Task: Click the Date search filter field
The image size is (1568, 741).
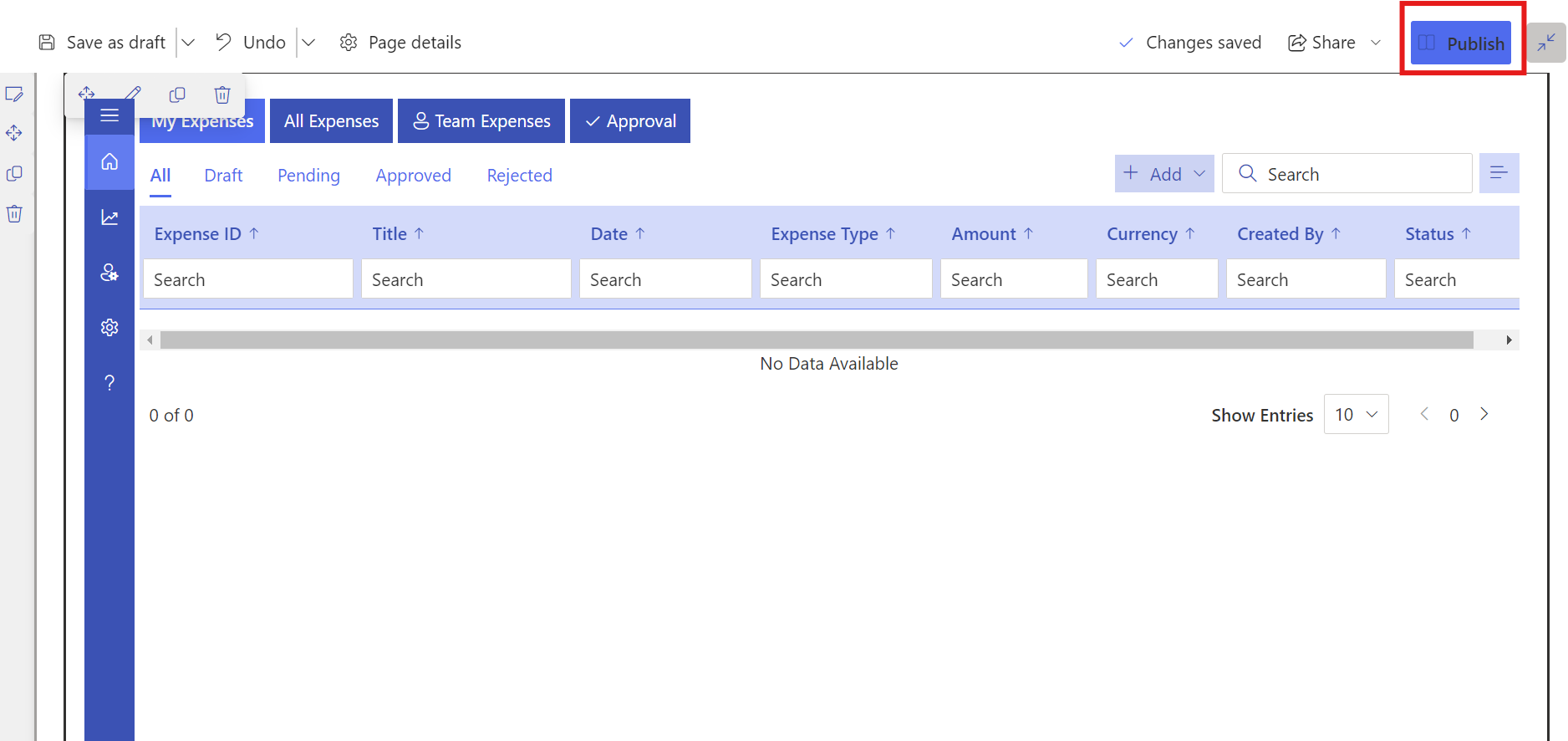Action: point(665,279)
